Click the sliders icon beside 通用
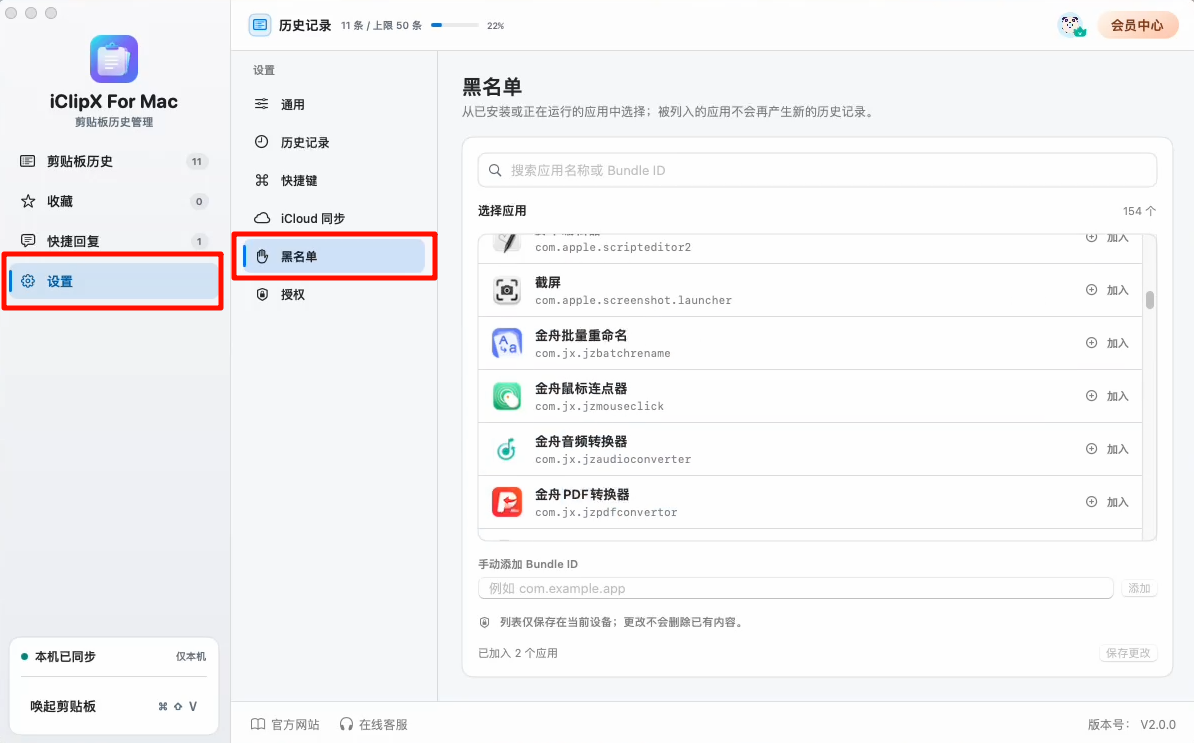Image resolution: width=1194 pixels, height=743 pixels. click(x=261, y=104)
